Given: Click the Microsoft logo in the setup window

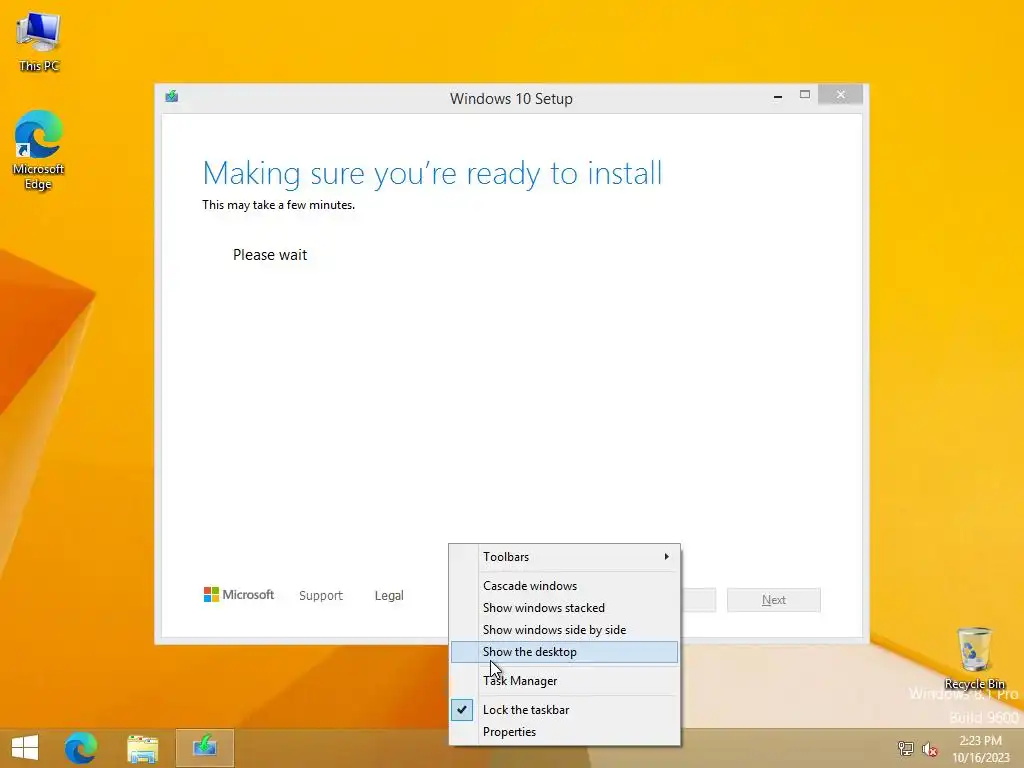Looking at the screenshot, I should (x=239, y=594).
